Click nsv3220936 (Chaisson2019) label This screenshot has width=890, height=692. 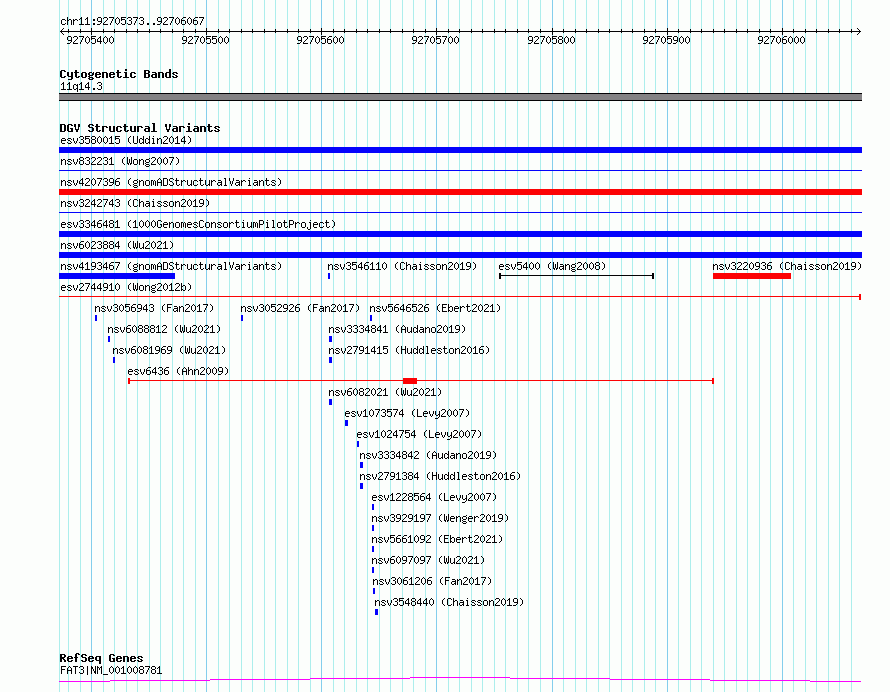pos(787,266)
